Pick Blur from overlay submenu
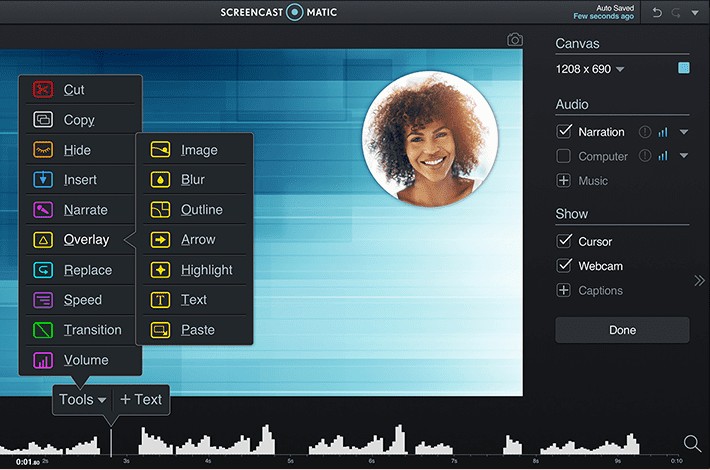This screenshot has width=710, height=470. 193,180
